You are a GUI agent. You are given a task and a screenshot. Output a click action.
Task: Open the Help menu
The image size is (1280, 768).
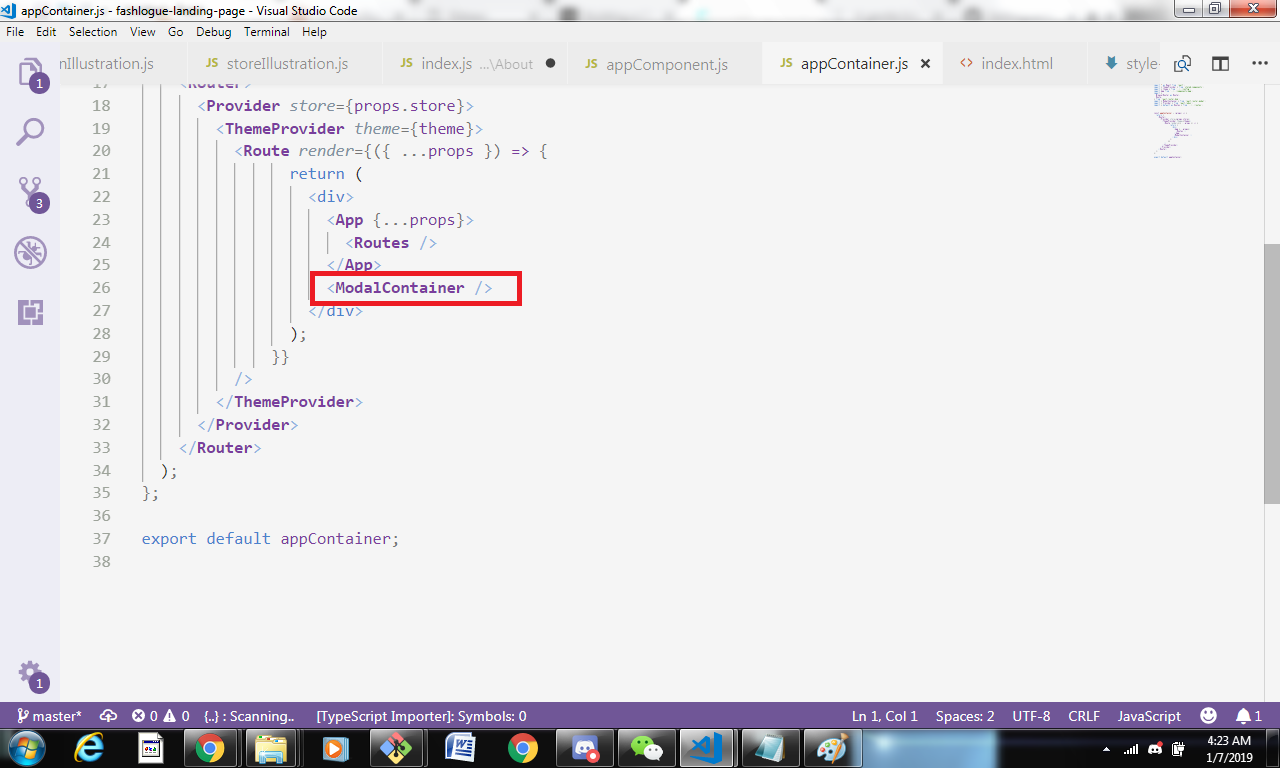point(314,32)
